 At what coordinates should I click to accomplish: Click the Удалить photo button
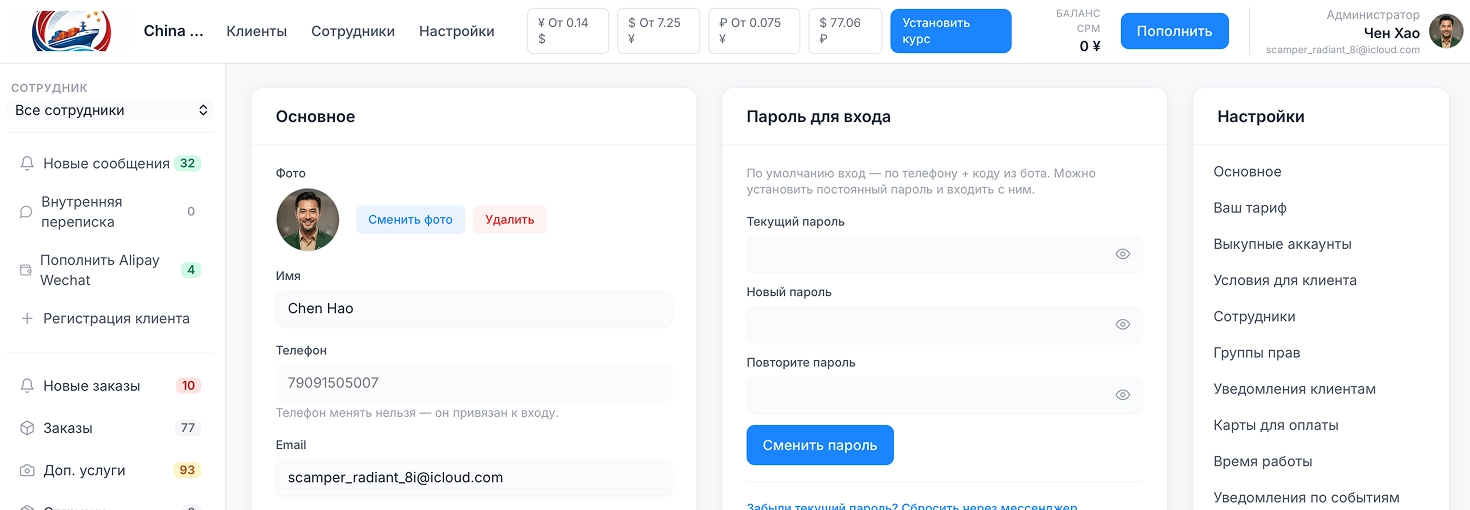tap(510, 219)
